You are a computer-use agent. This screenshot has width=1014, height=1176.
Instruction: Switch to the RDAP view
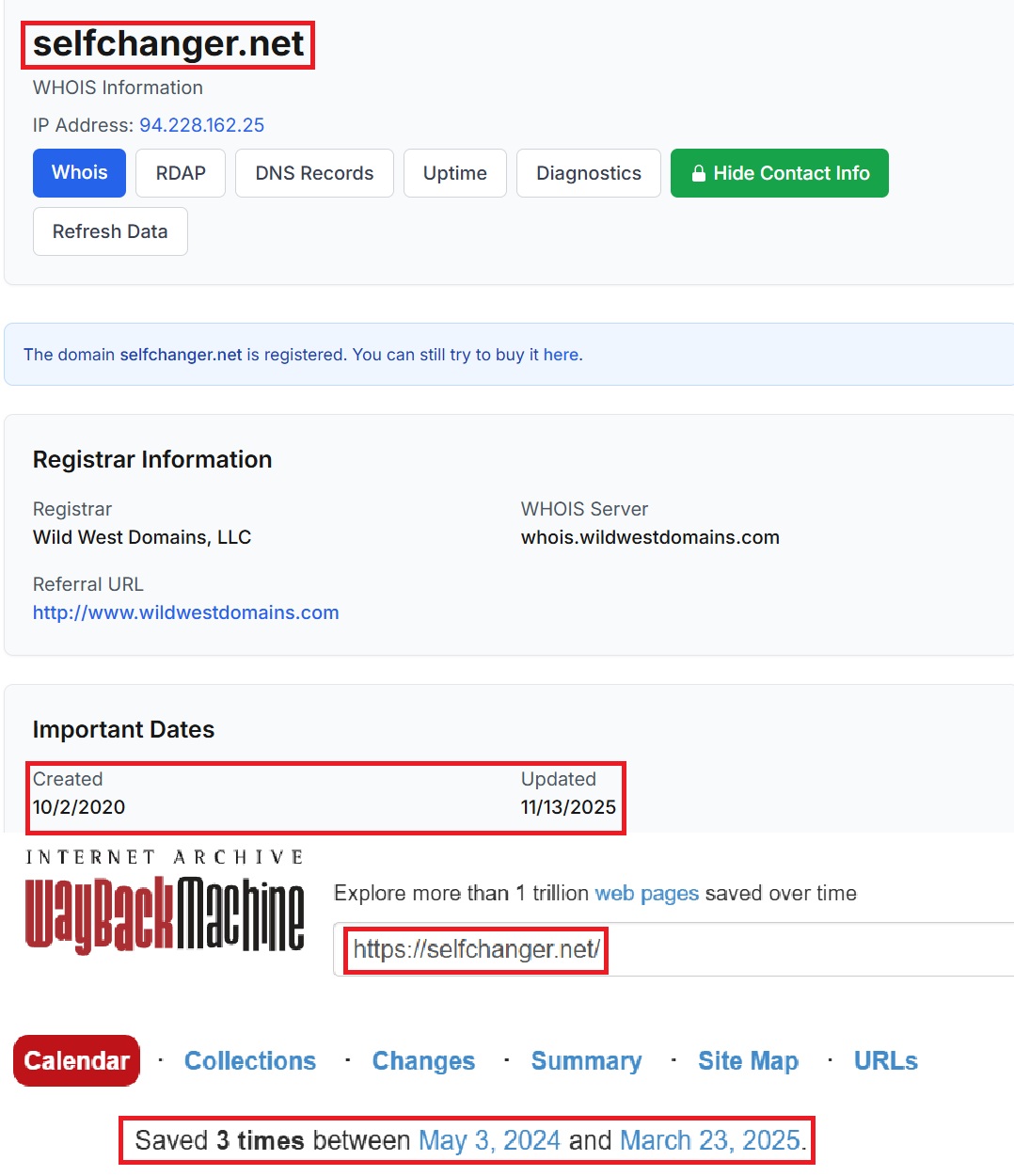click(180, 173)
